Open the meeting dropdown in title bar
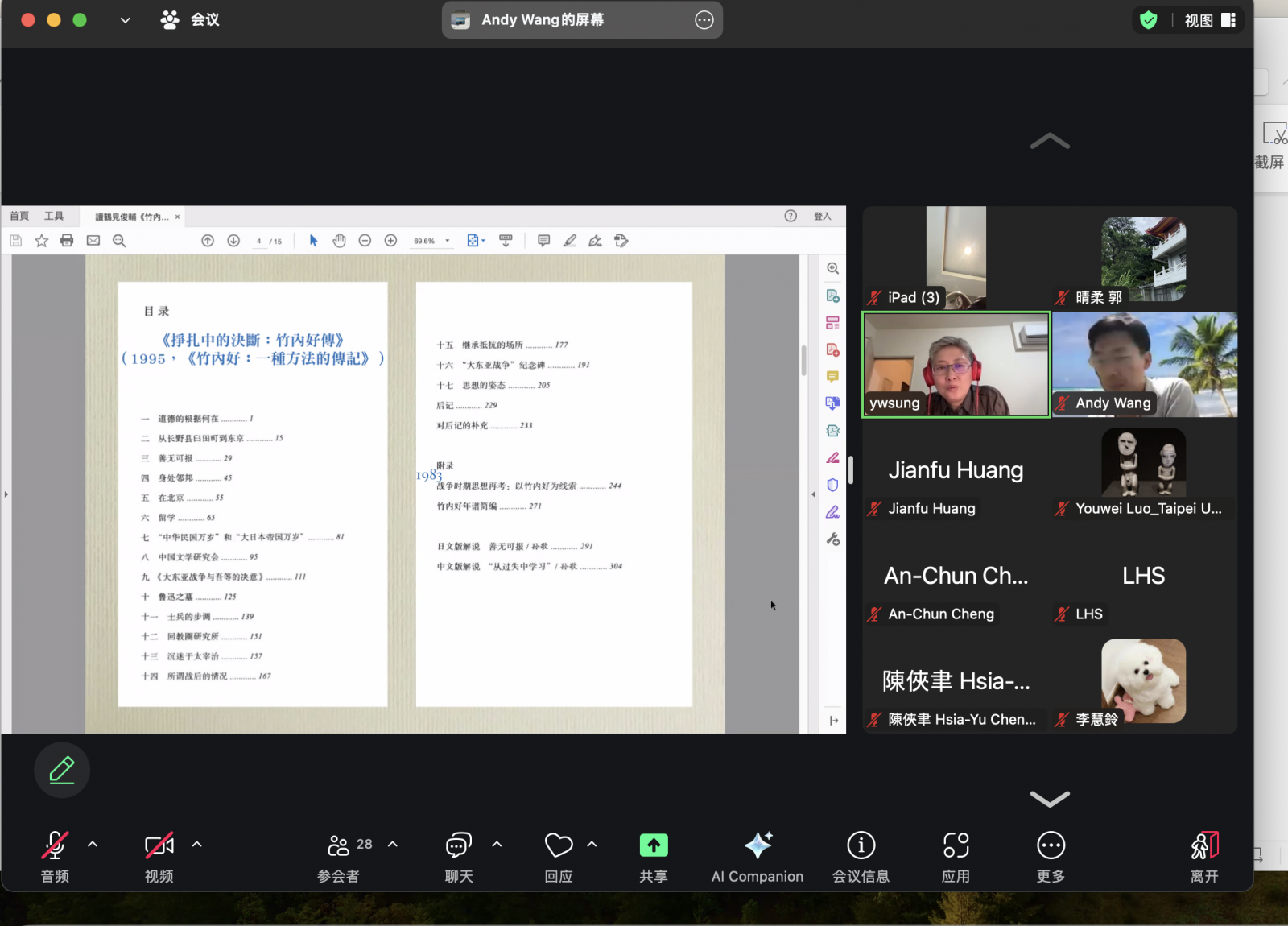The height and width of the screenshot is (926, 1288). 125,20
